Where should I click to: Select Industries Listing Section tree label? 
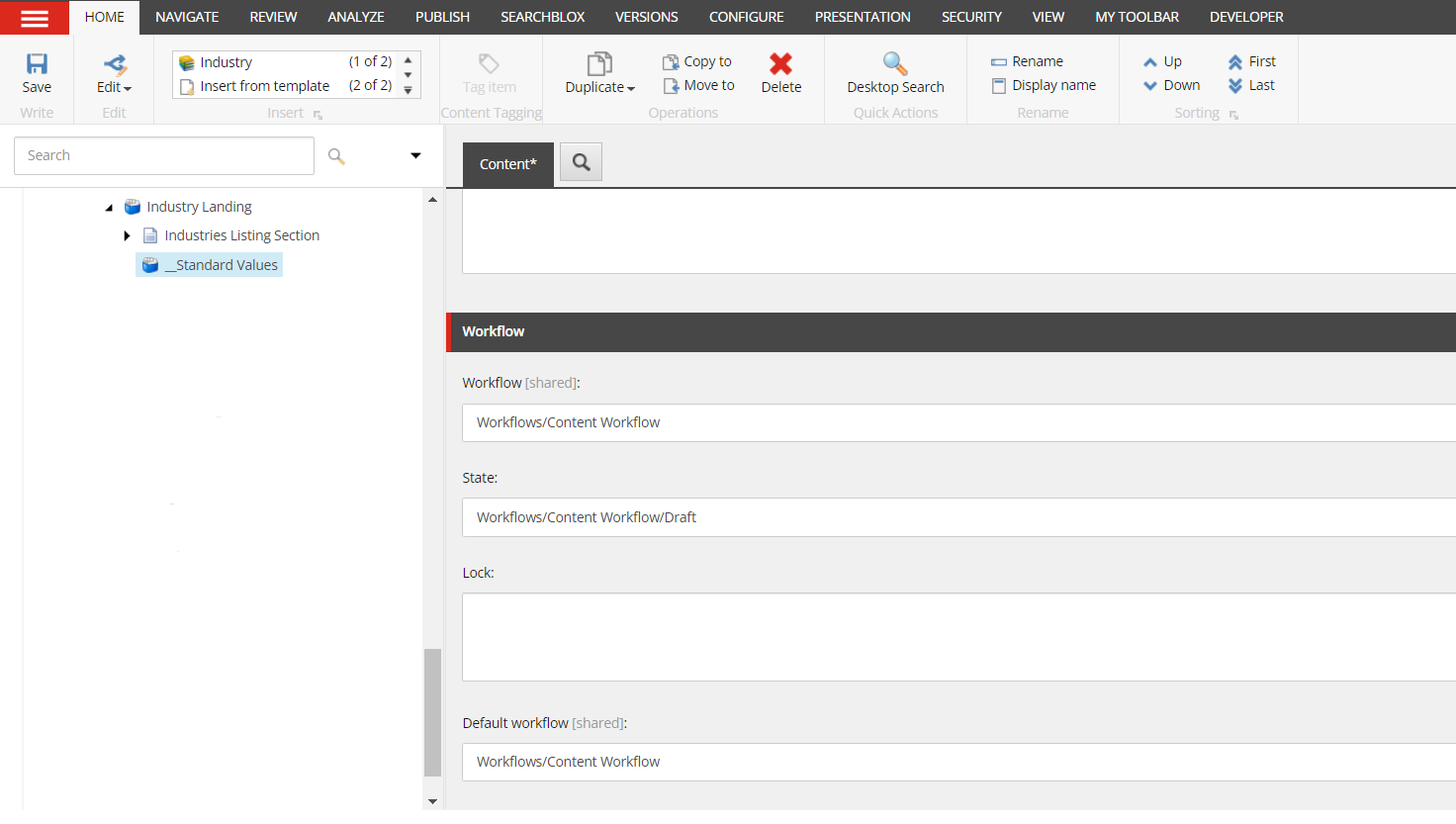point(242,235)
